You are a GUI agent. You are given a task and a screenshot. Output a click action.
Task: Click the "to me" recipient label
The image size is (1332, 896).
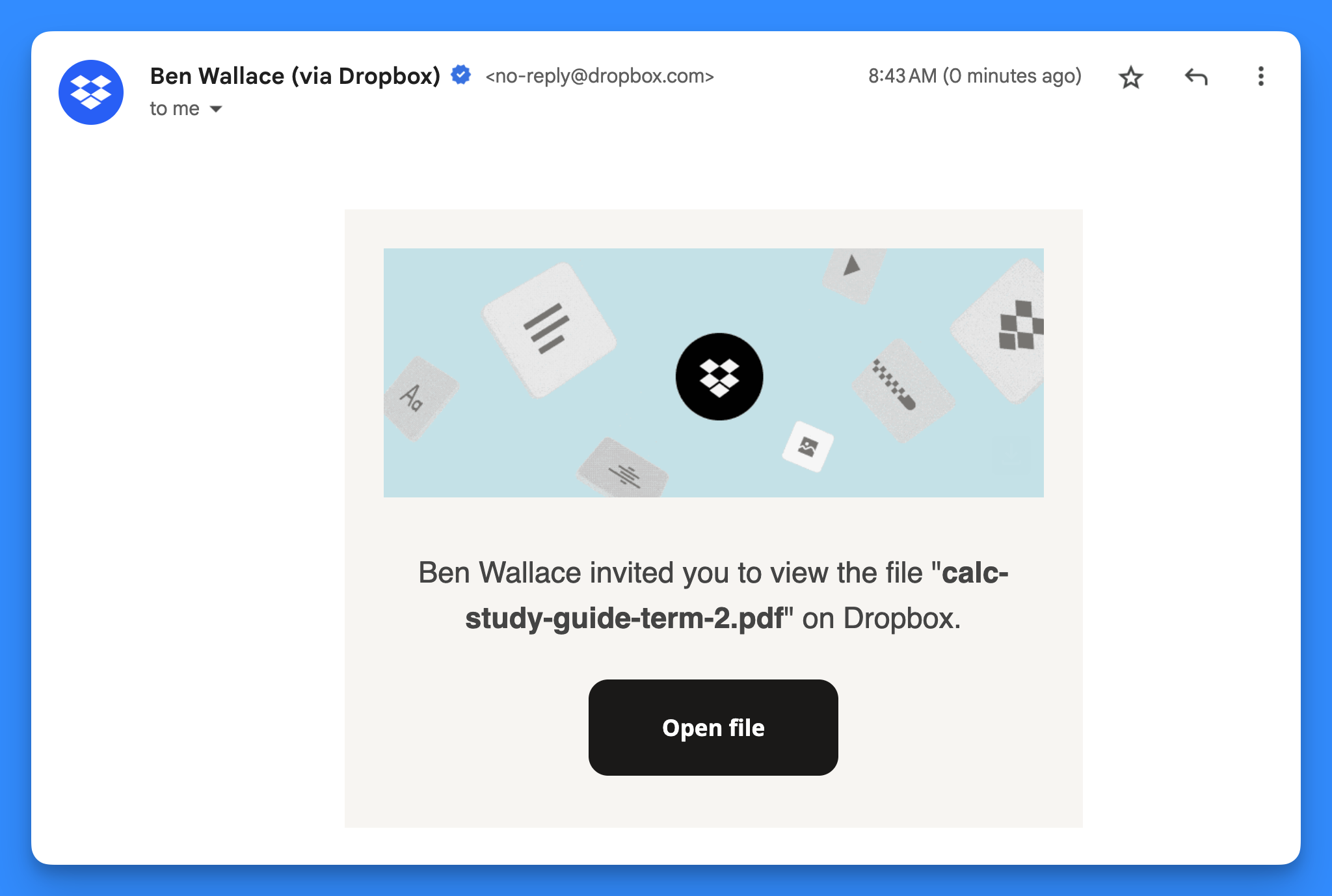pos(174,109)
